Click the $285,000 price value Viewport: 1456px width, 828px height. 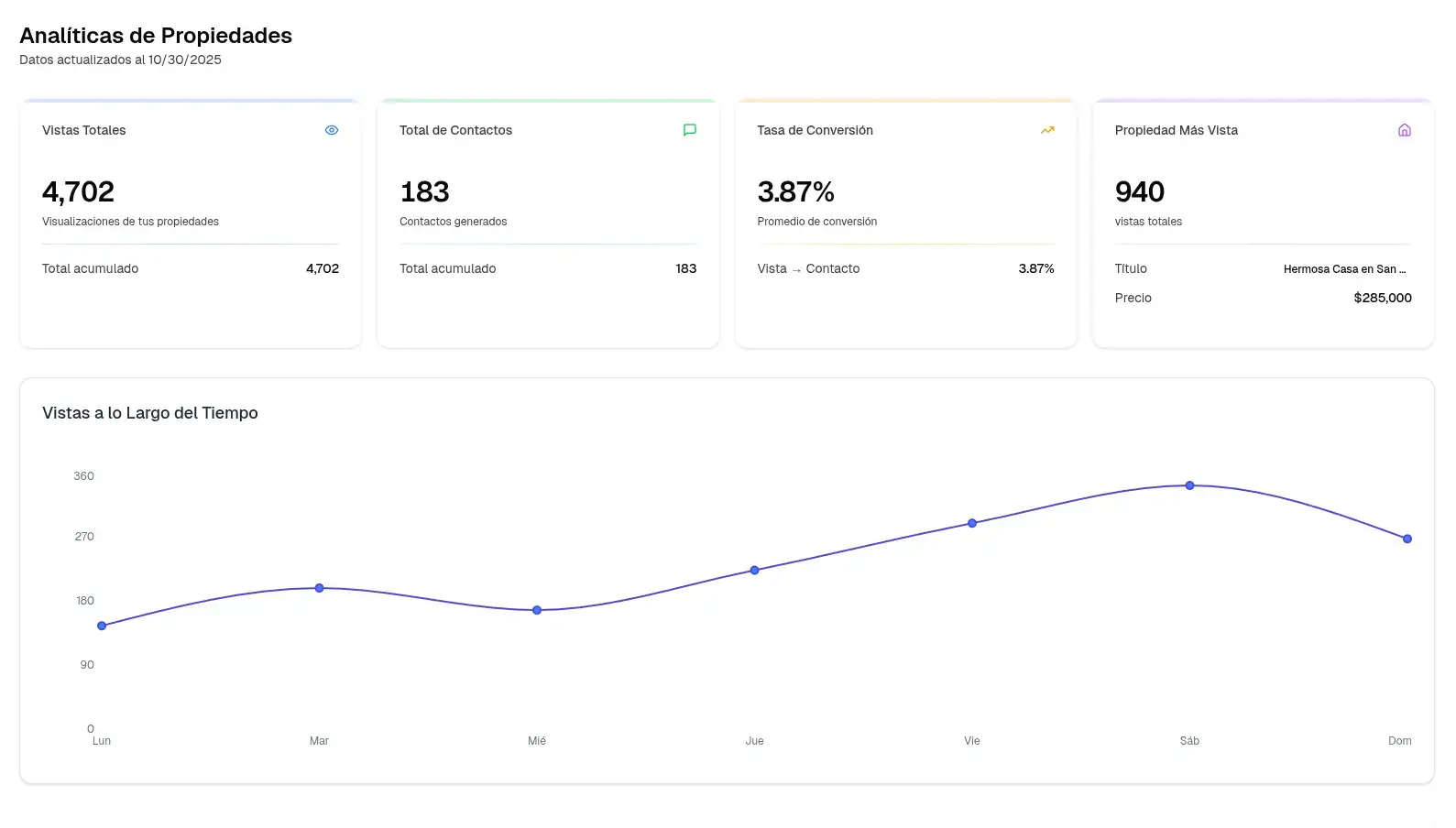[1382, 298]
